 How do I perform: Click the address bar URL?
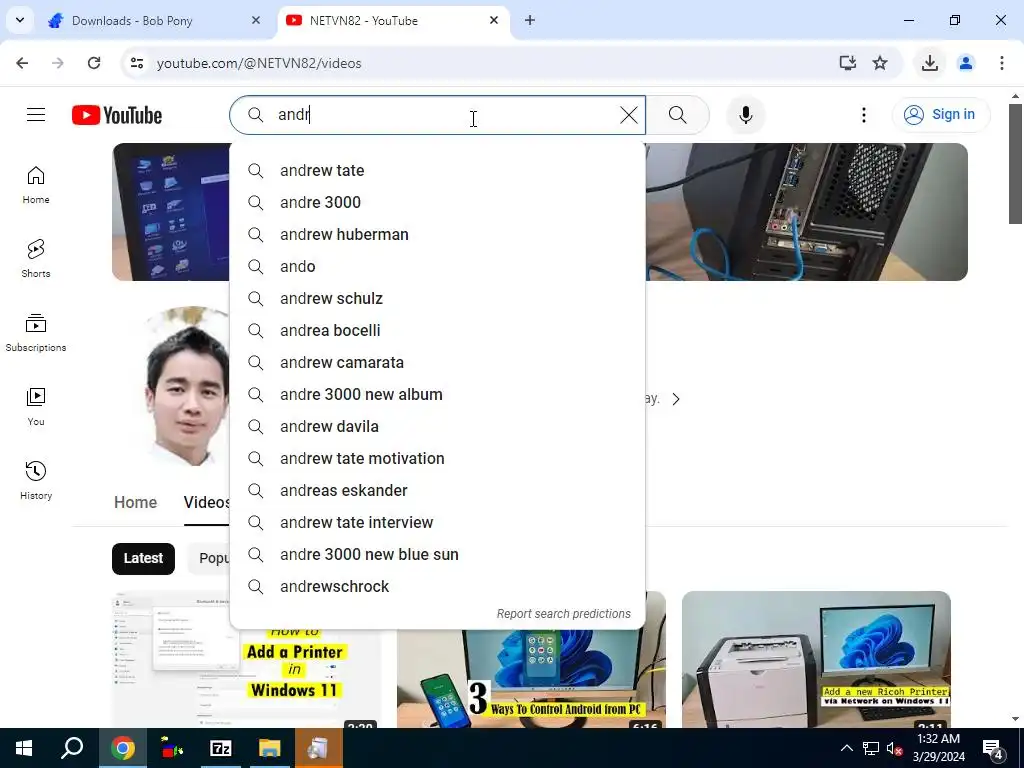pos(259,63)
